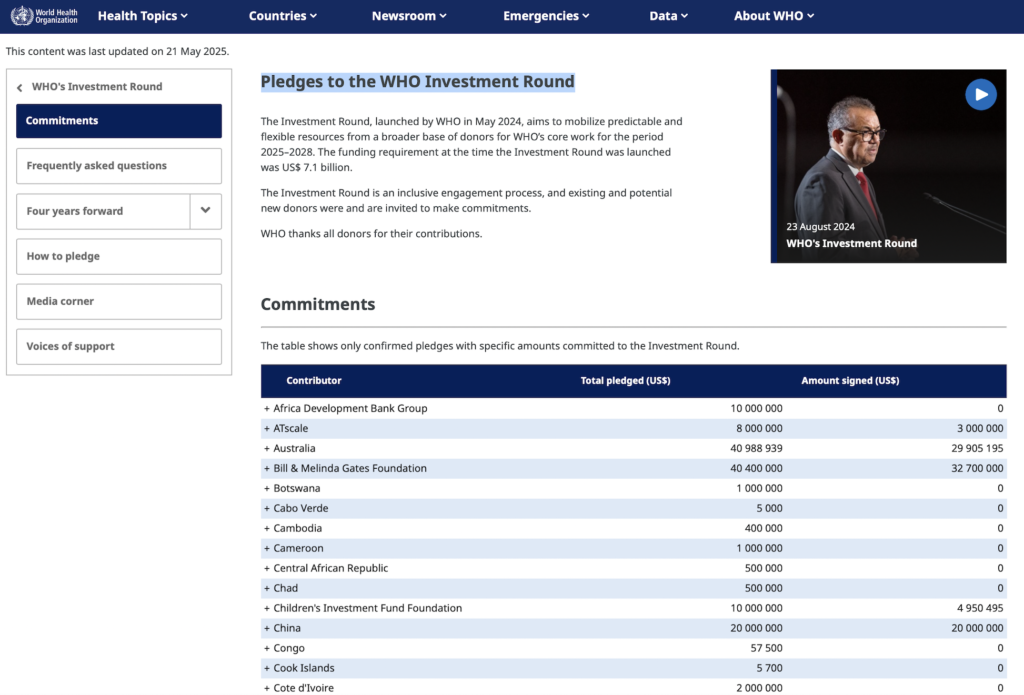Click Cook Islands' pledged amount 5 700
This screenshot has width=1024, height=695.
click(769, 668)
